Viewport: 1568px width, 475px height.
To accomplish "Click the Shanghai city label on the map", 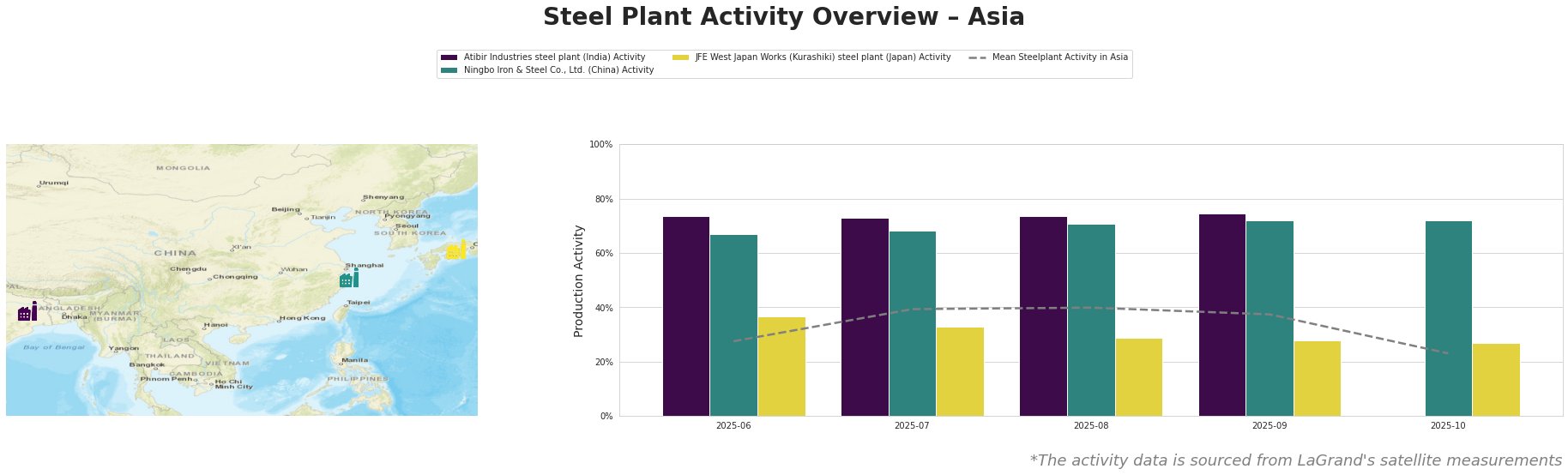I will [x=365, y=266].
